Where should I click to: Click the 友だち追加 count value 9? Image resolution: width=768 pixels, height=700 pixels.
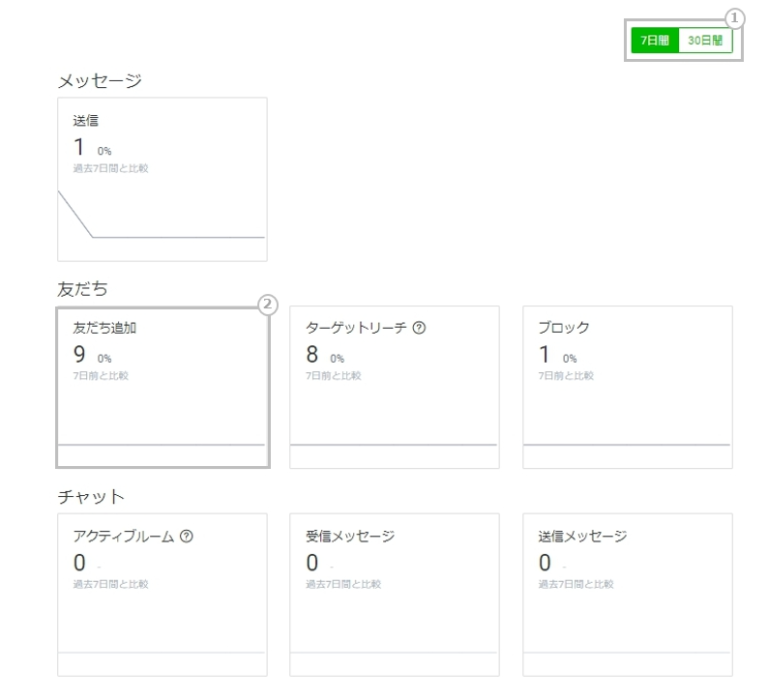pos(79,354)
